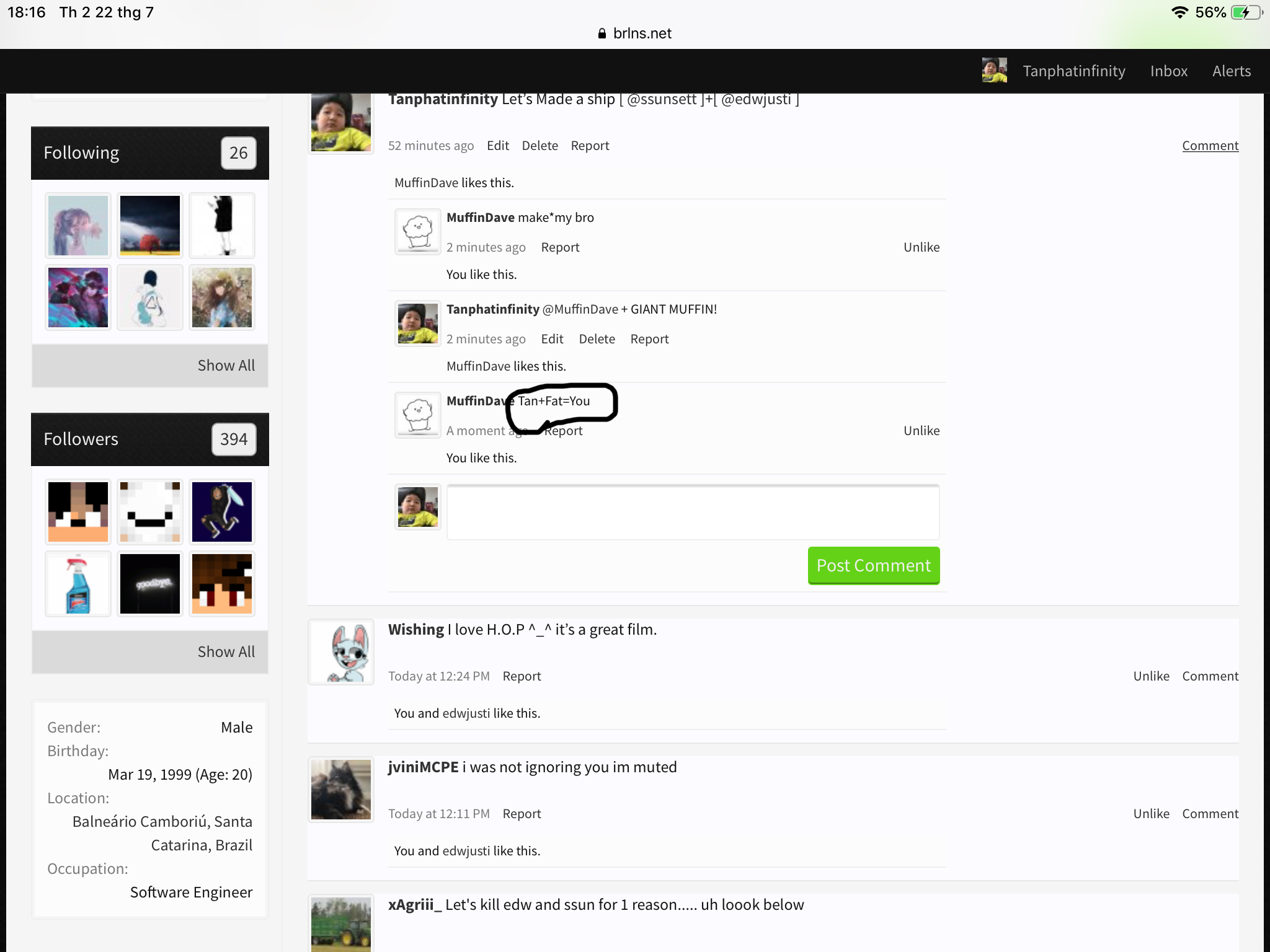Click the comment text box
The width and height of the screenshot is (1270, 952).
(693, 512)
